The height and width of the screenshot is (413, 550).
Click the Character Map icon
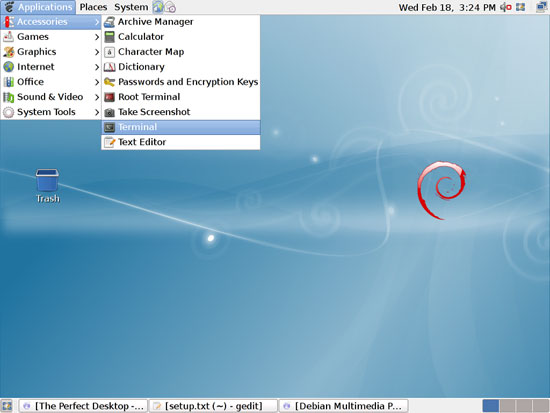(x=109, y=52)
